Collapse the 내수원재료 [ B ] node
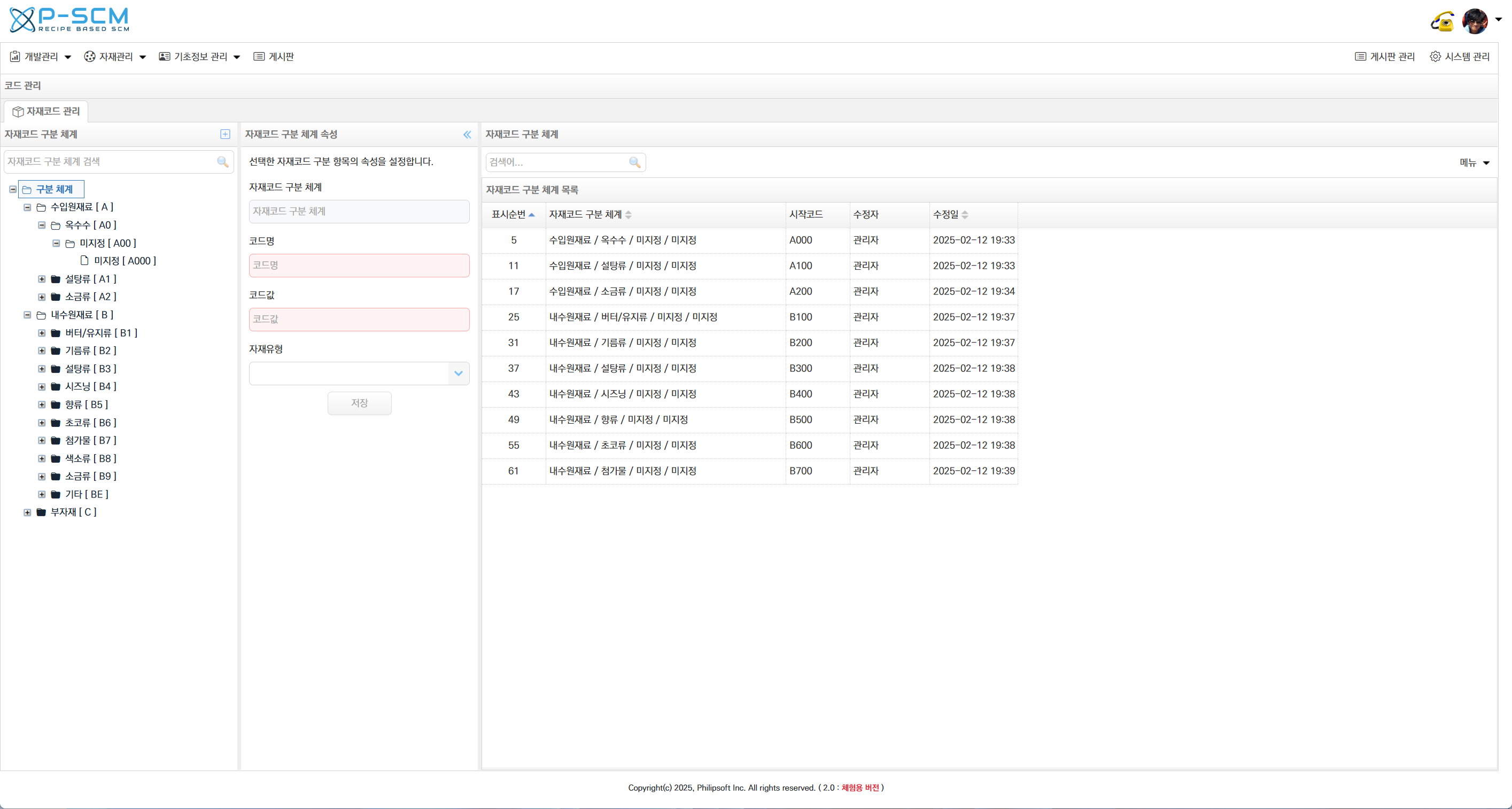The width and height of the screenshot is (1512, 809). [x=27, y=315]
